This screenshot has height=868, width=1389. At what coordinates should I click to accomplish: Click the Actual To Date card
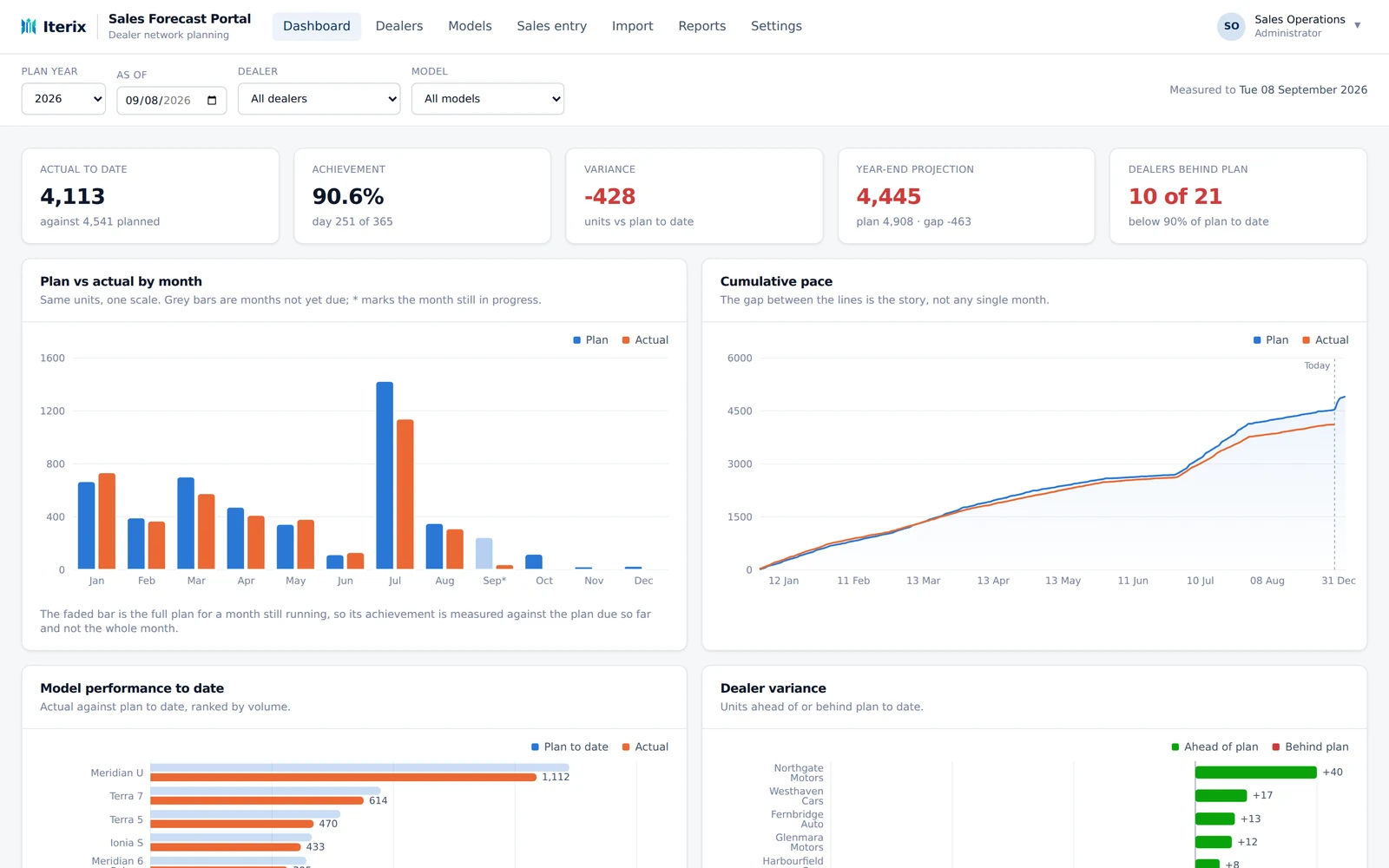coord(150,196)
